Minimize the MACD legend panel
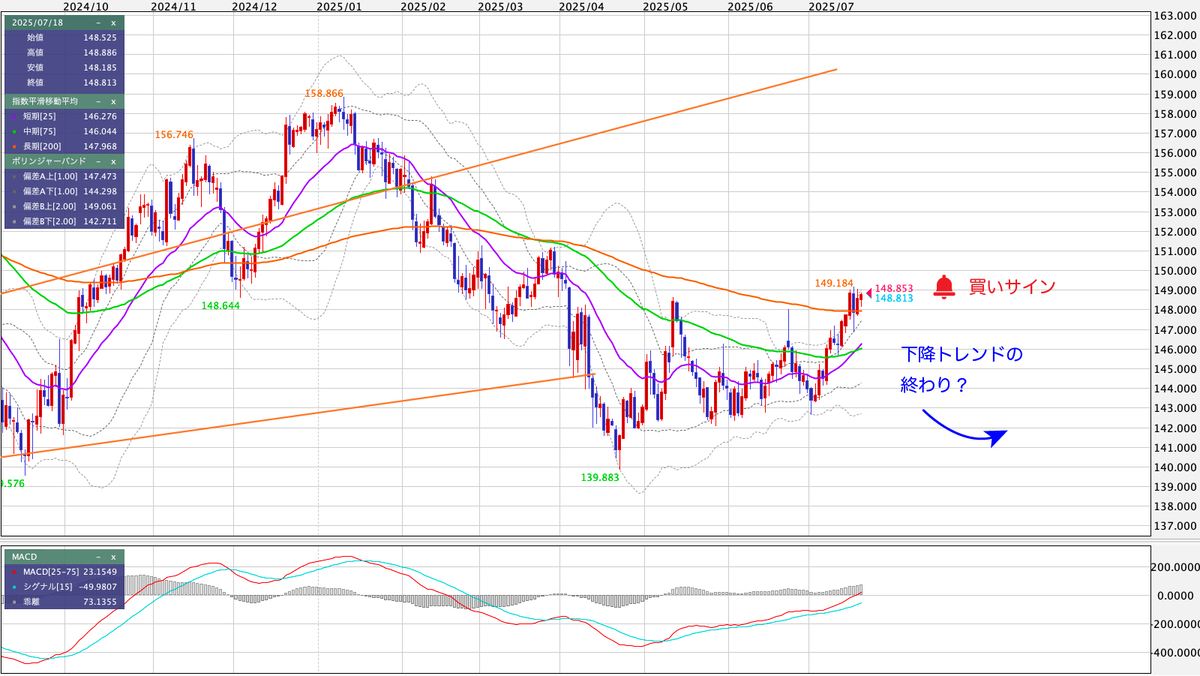 [x=99, y=555]
